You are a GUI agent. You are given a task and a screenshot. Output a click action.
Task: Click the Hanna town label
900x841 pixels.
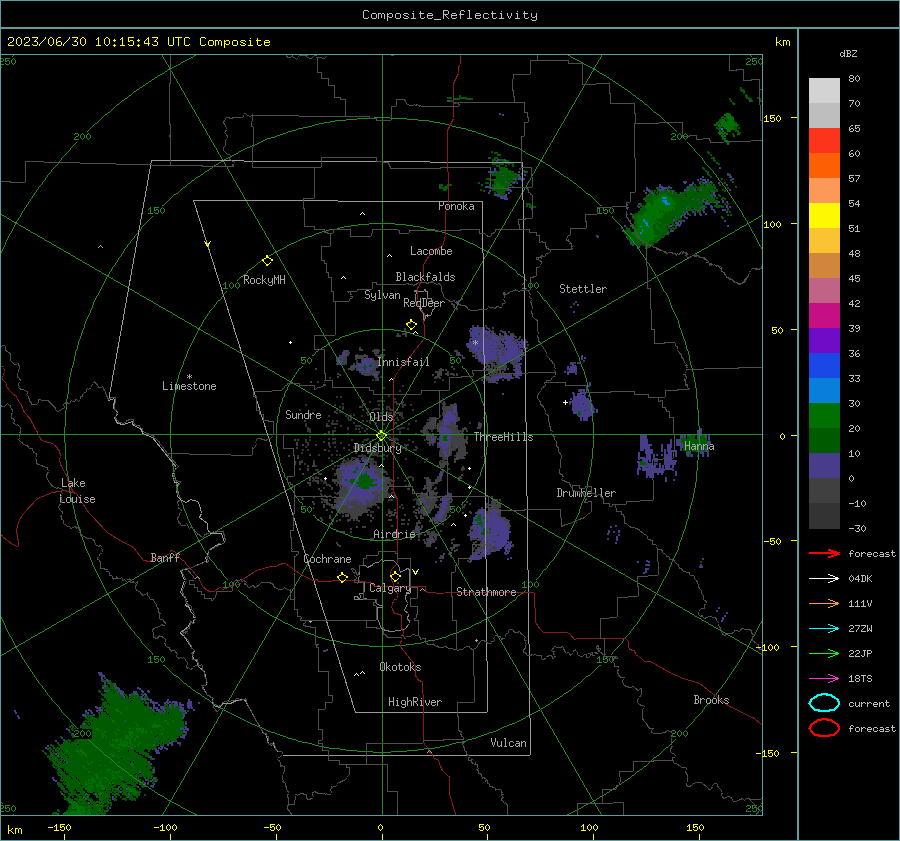pos(699,446)
